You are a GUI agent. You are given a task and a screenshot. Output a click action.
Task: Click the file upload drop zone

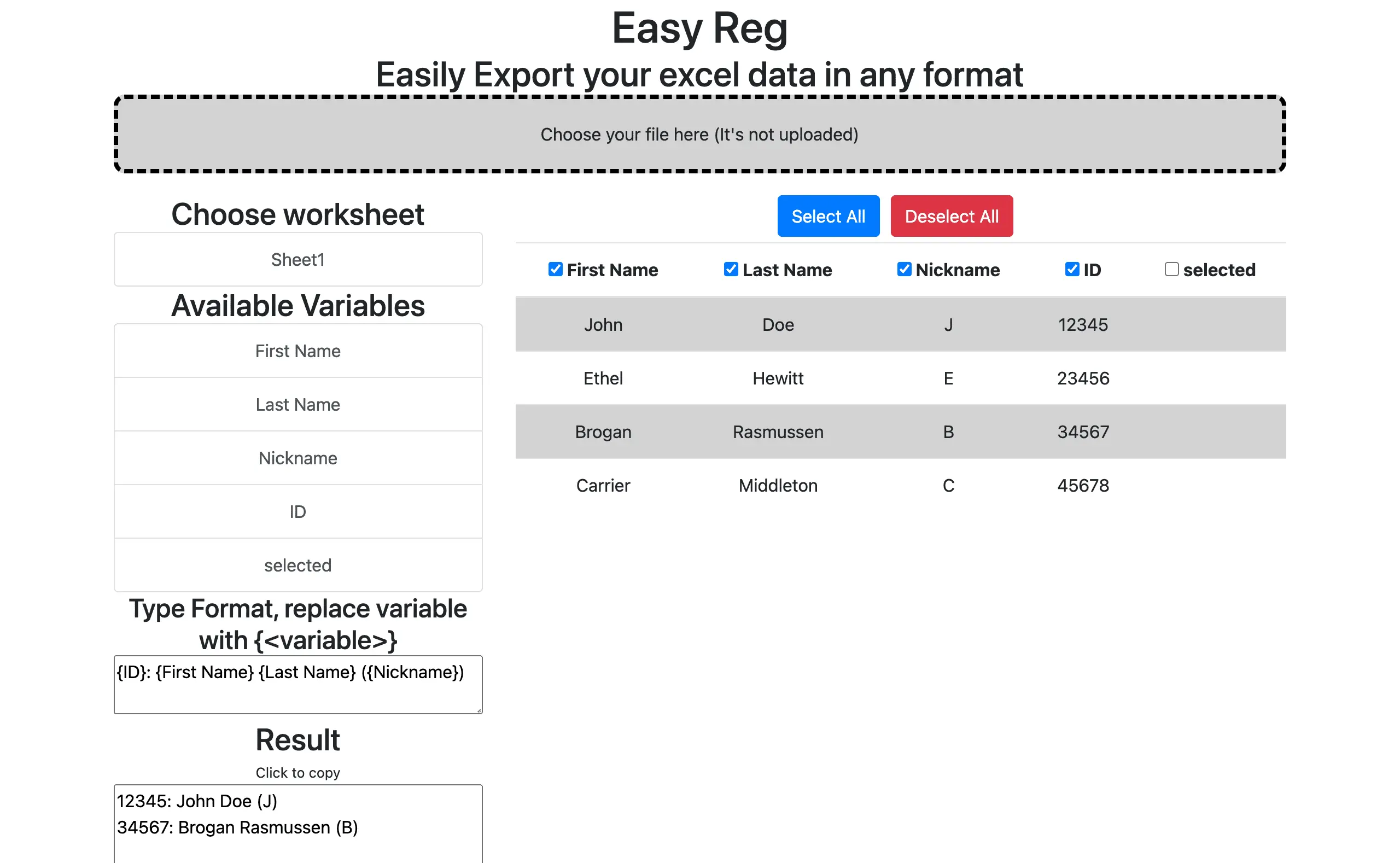click(x=700, y=134)
